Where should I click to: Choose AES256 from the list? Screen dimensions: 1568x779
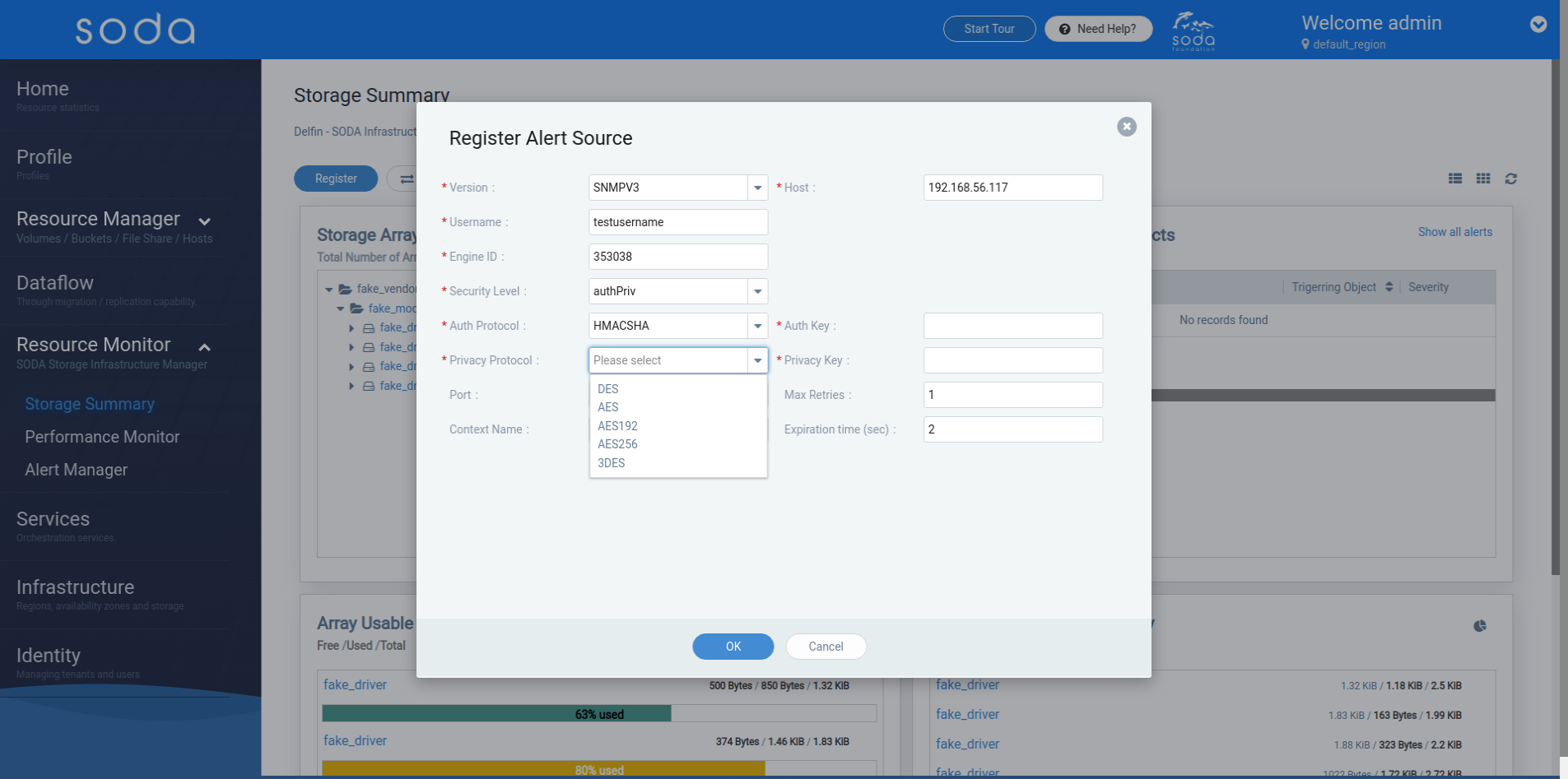click(x=678, y=444)
